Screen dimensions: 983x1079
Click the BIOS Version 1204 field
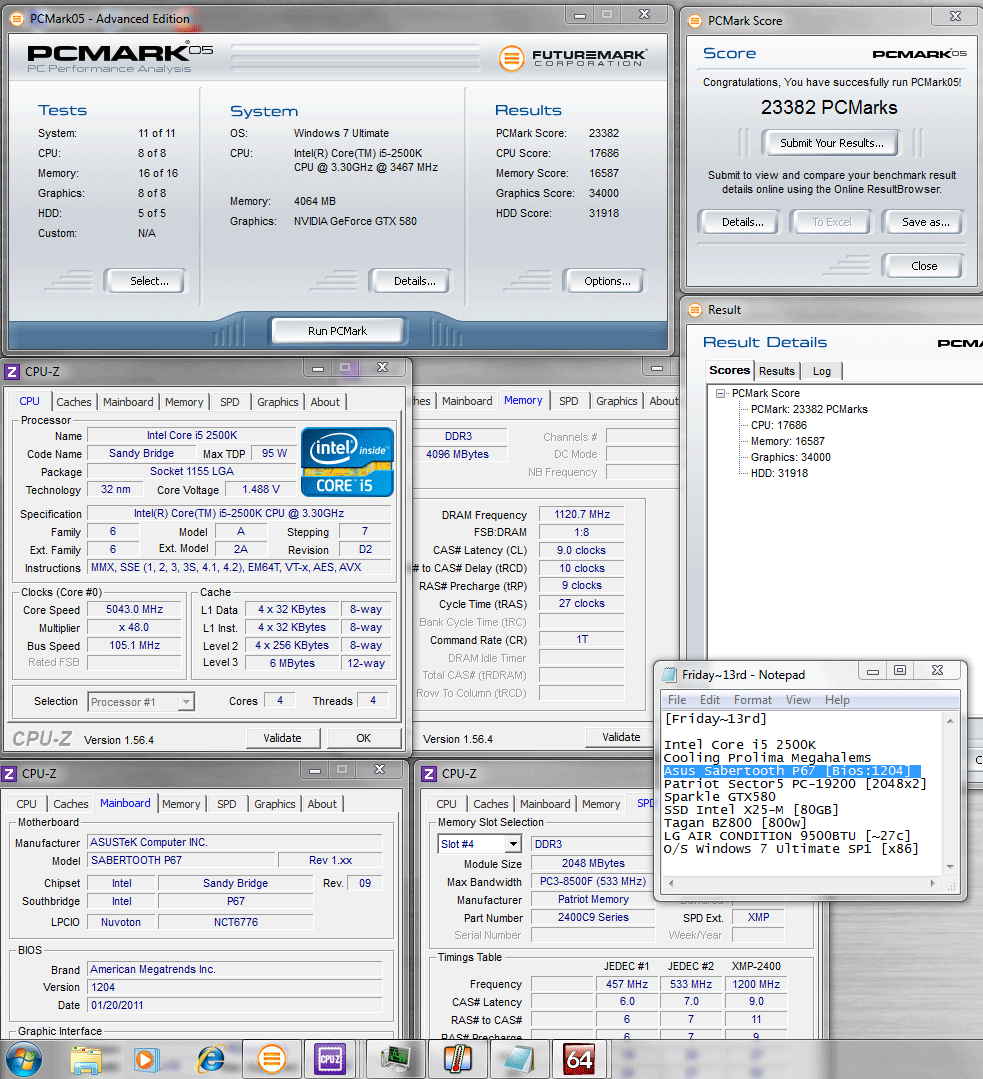pos(235,987)
